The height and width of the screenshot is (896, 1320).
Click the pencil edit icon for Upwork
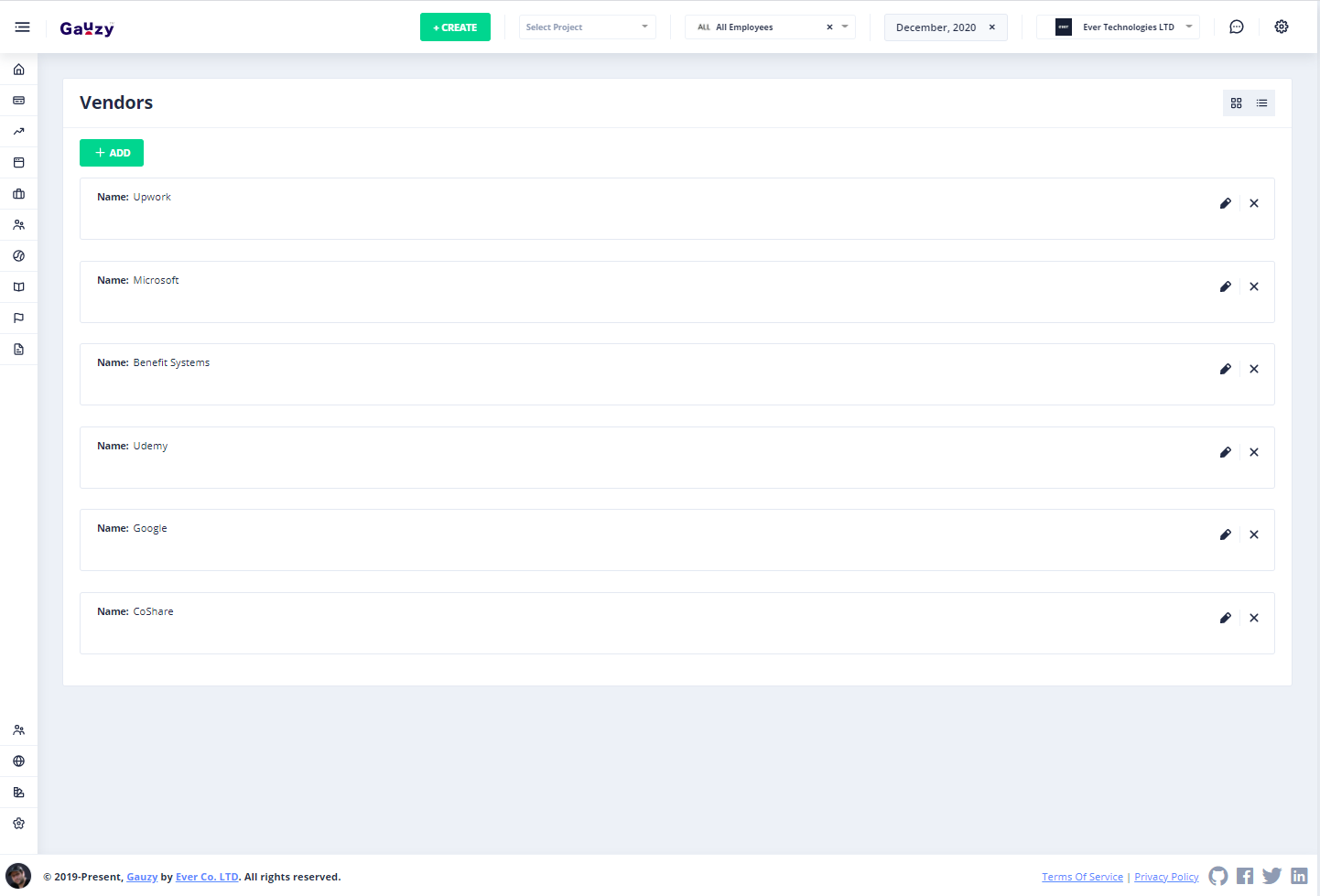[1225, 203]
